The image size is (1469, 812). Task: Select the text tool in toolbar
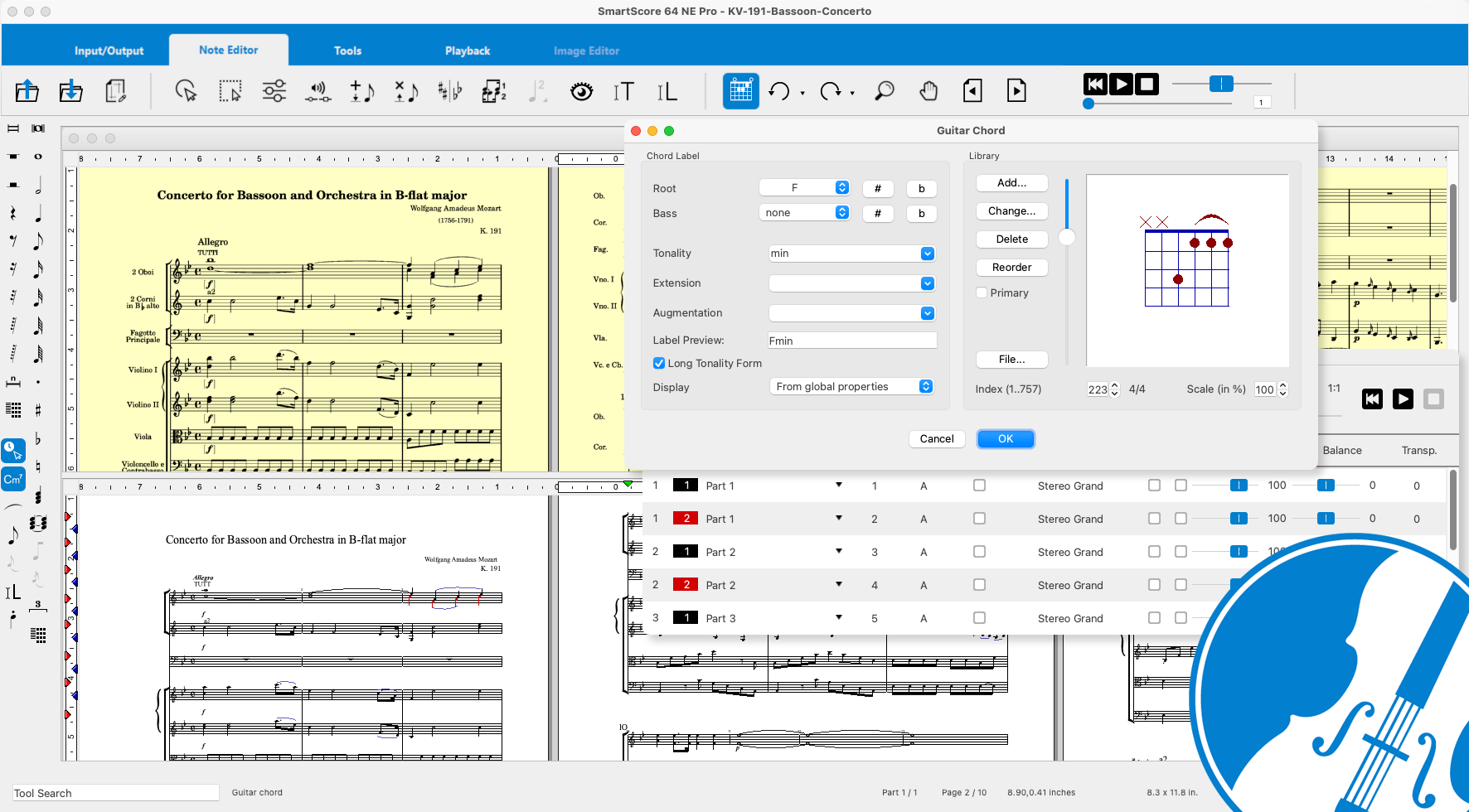(623, 91)
